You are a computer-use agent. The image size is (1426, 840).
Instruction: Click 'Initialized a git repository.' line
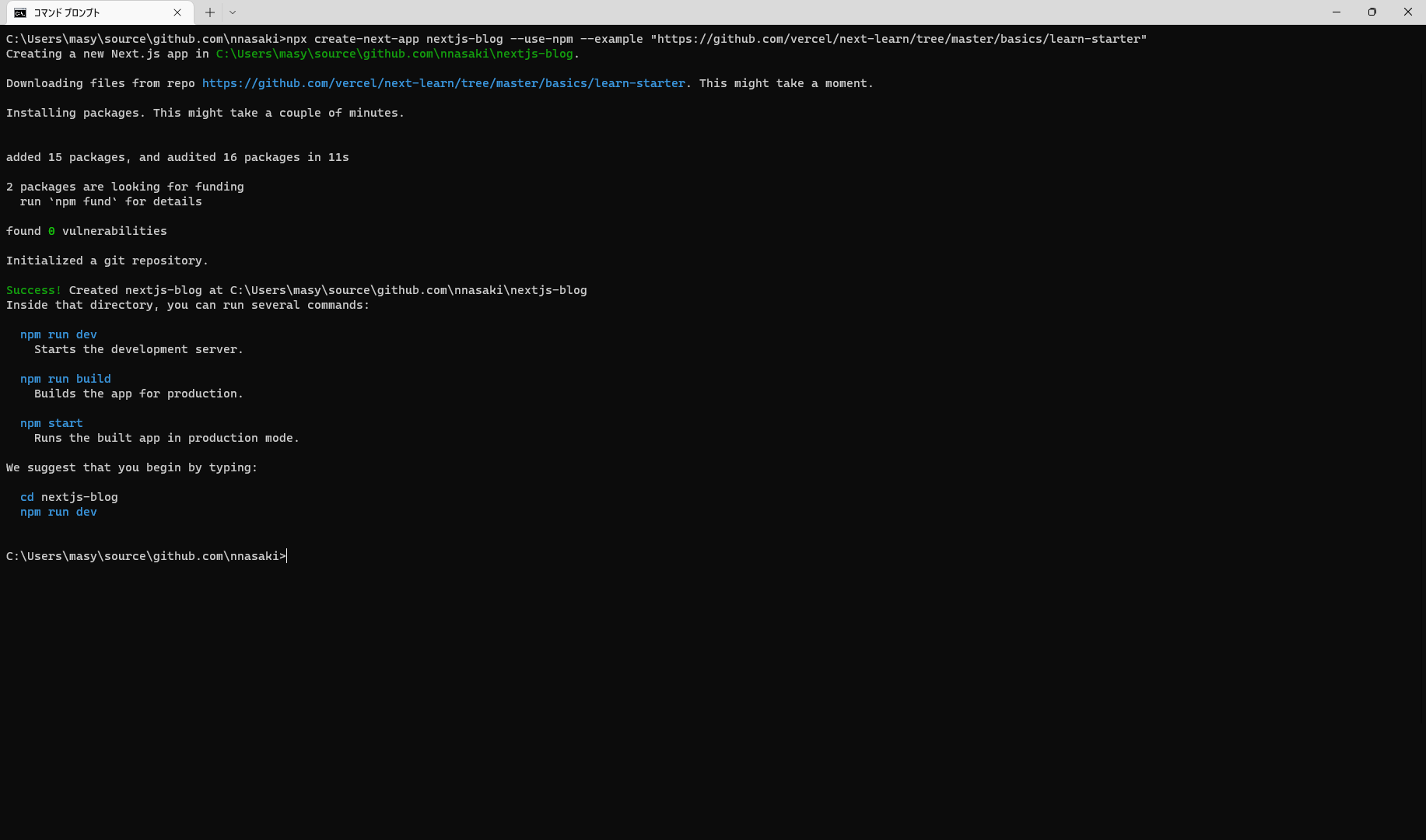107,261
